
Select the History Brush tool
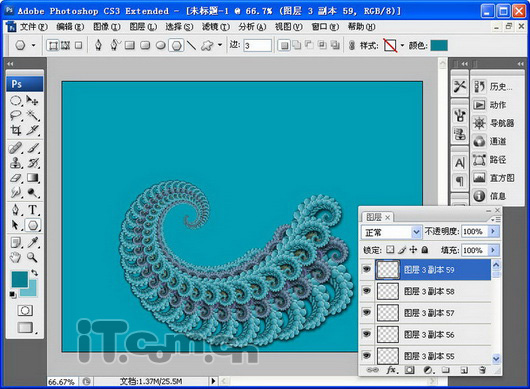coord(33,163)
